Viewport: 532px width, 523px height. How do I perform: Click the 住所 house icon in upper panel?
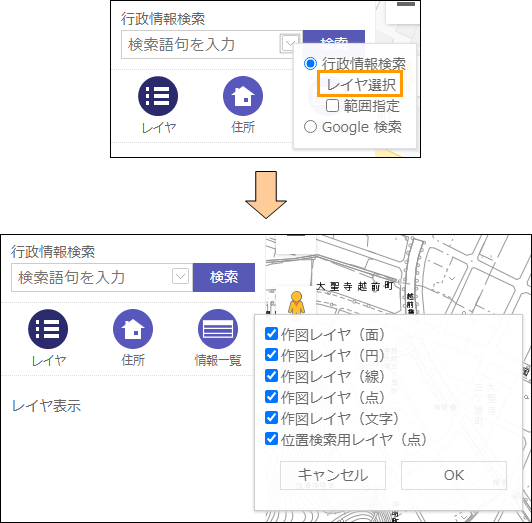click(243, 96)
